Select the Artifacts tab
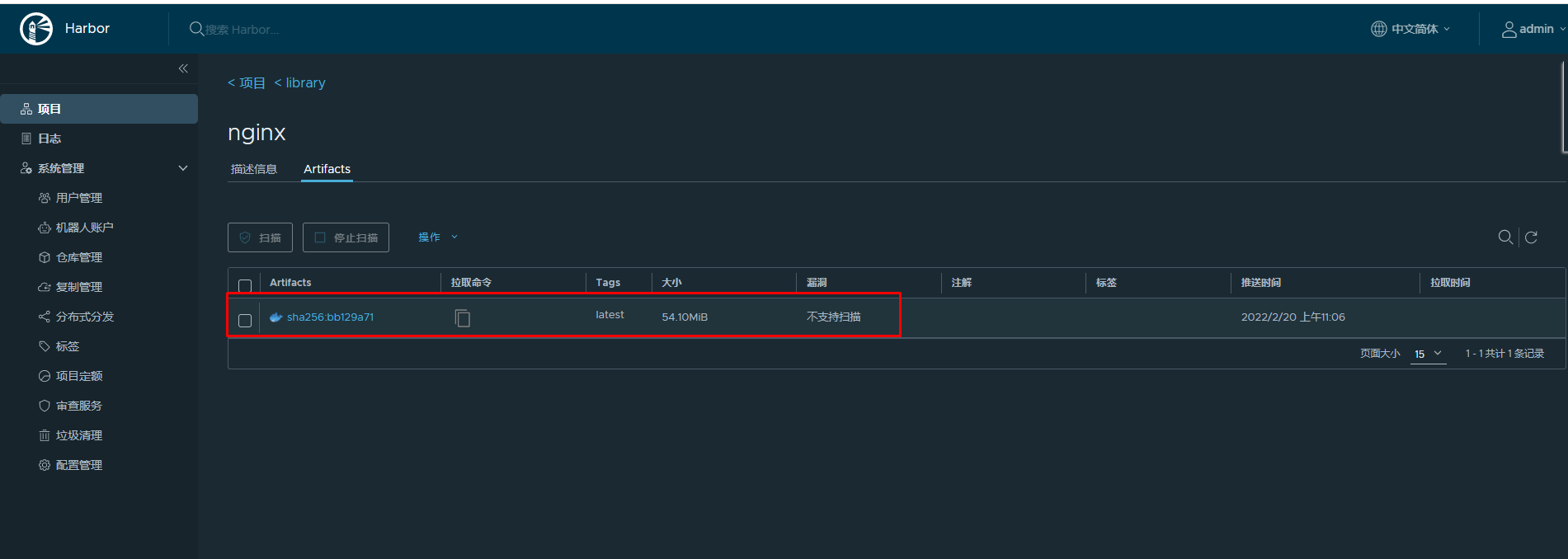1568x559 pixels. pos(327,169)
